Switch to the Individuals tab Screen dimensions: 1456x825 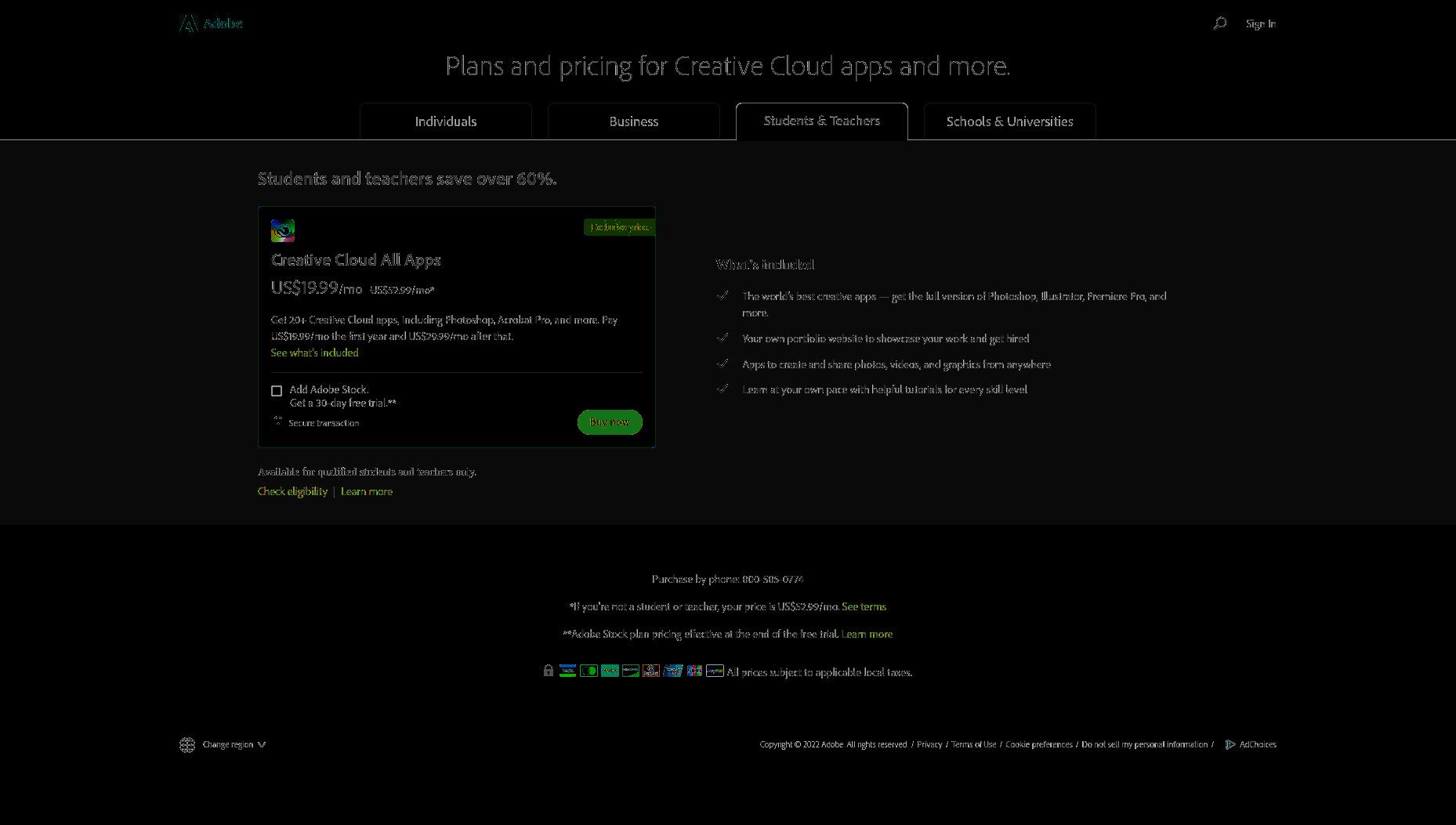[x=446, y=121]
